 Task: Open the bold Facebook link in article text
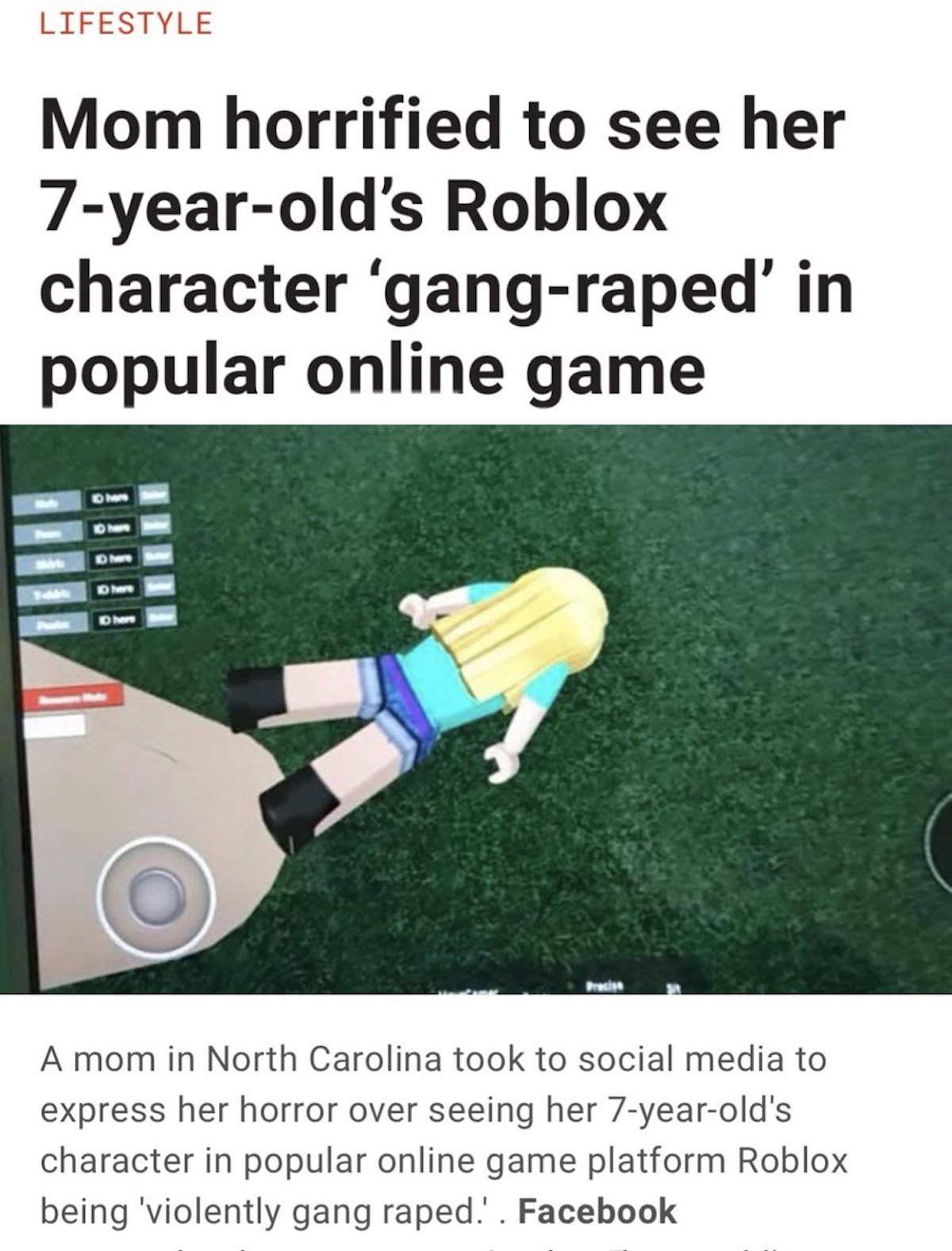click(x=597, y=1211)
